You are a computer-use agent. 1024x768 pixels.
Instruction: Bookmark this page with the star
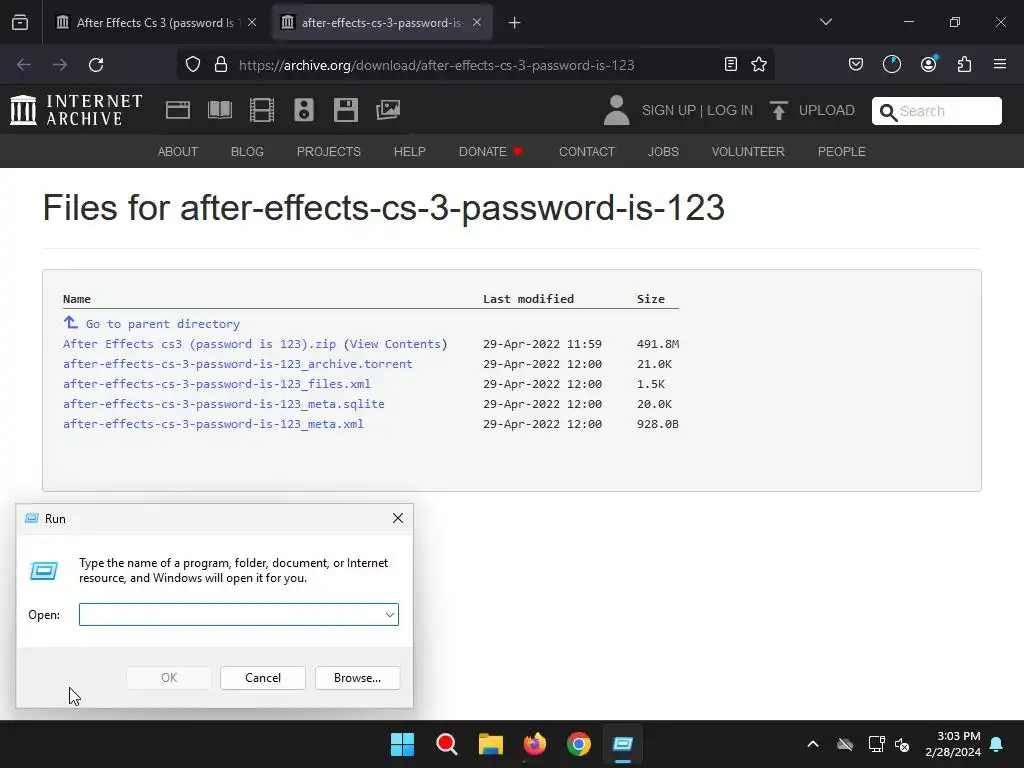point(759,64)
